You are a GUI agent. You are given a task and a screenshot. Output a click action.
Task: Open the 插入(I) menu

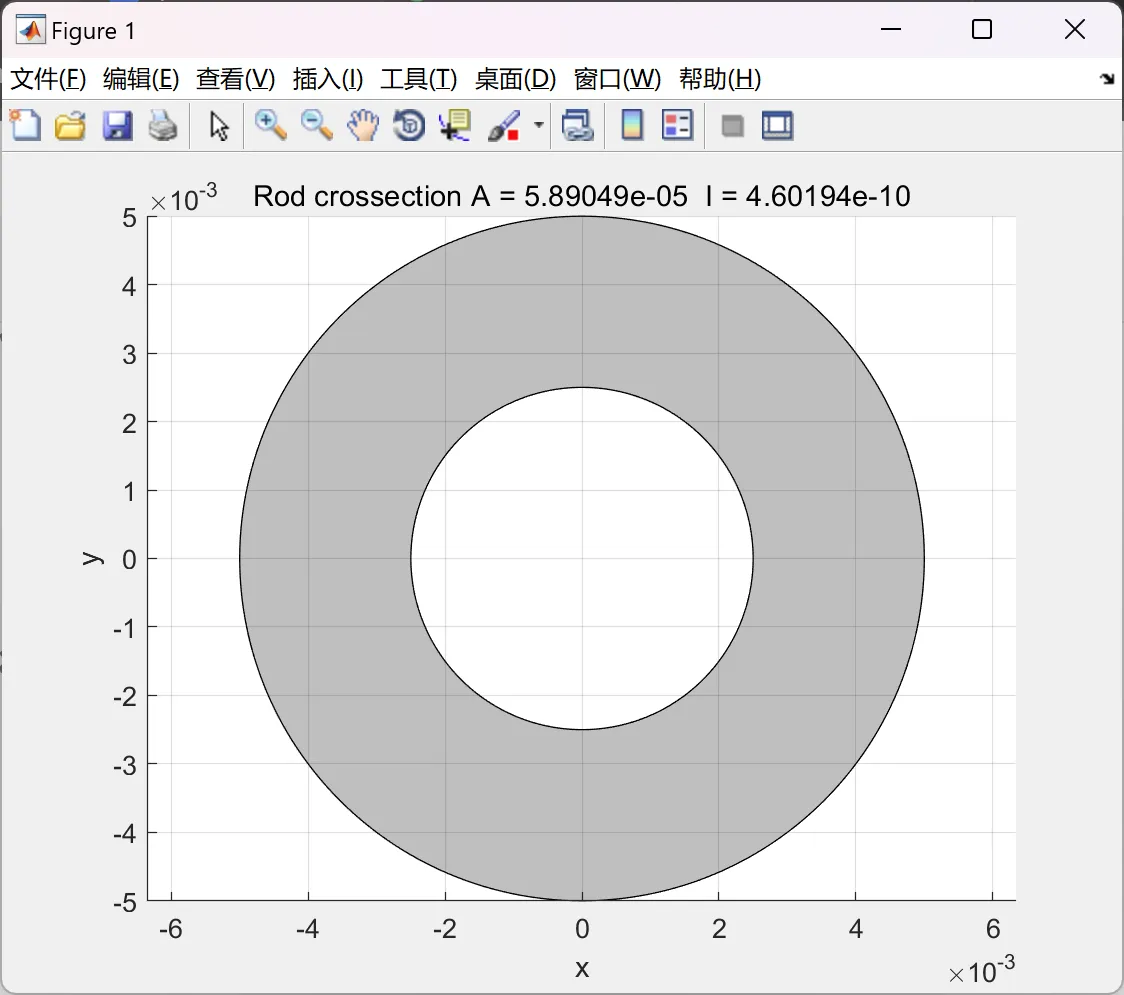(x=328, y=79)
